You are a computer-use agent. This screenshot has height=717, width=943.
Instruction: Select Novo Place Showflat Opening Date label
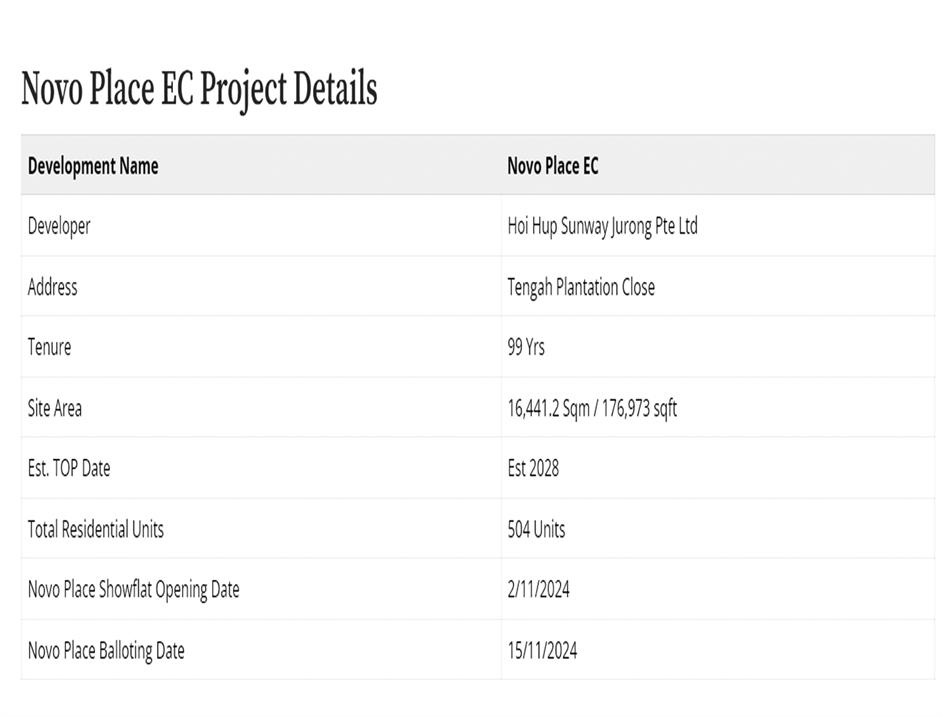134,589
